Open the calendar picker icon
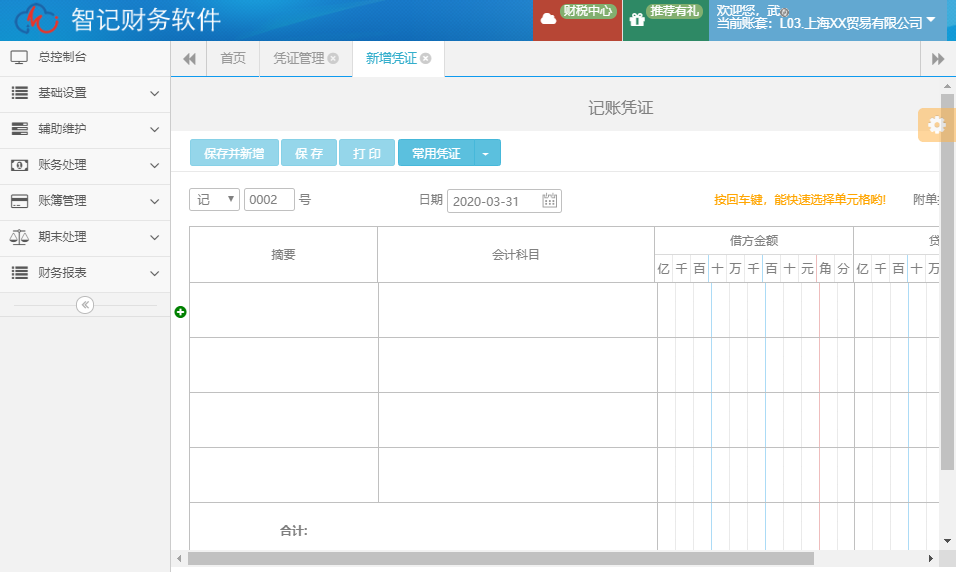Image resolution: width=956 pixels, height=572 pixels. tap(549, 200)
